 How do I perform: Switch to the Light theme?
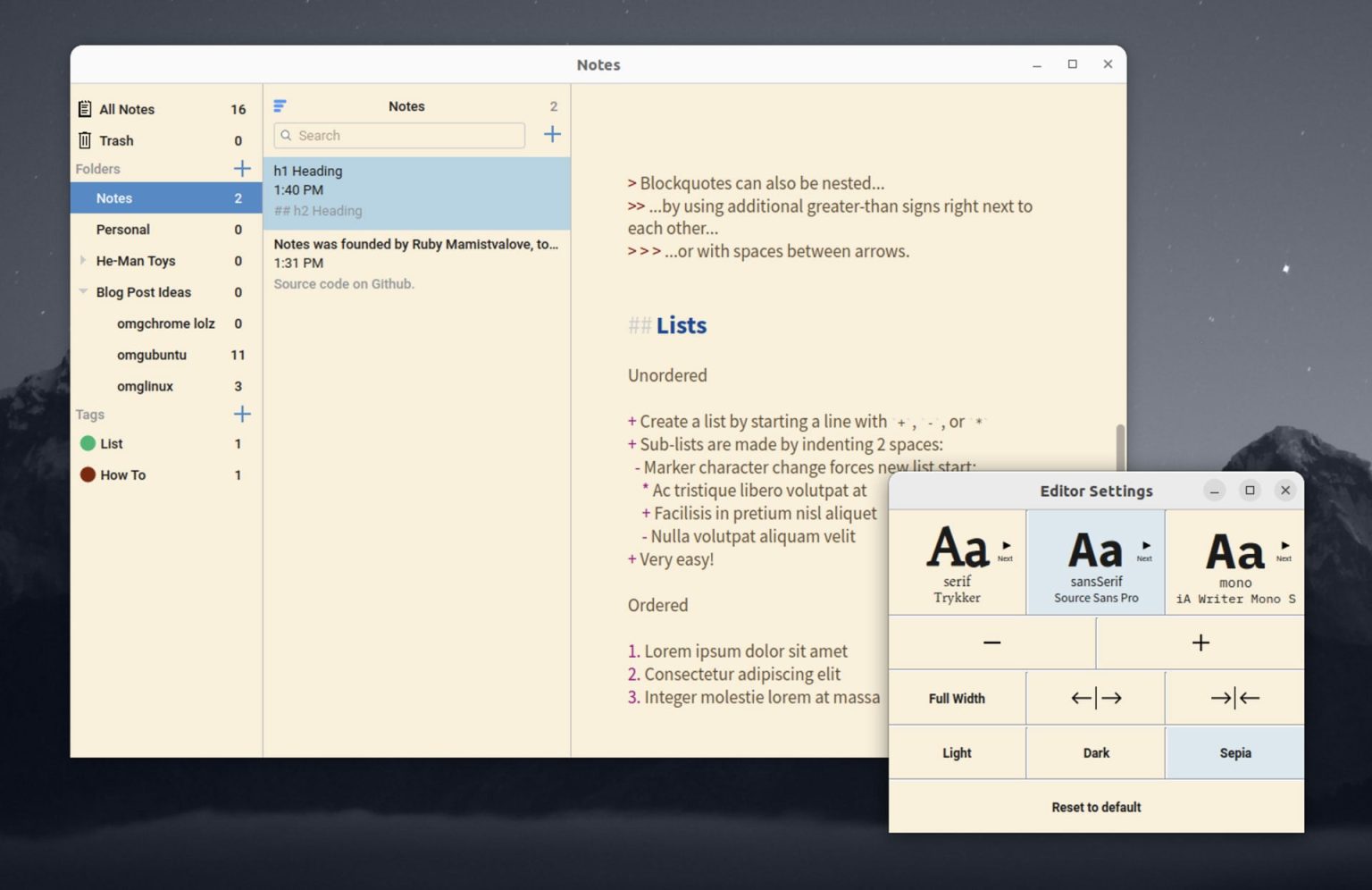[x=957, y=752]
